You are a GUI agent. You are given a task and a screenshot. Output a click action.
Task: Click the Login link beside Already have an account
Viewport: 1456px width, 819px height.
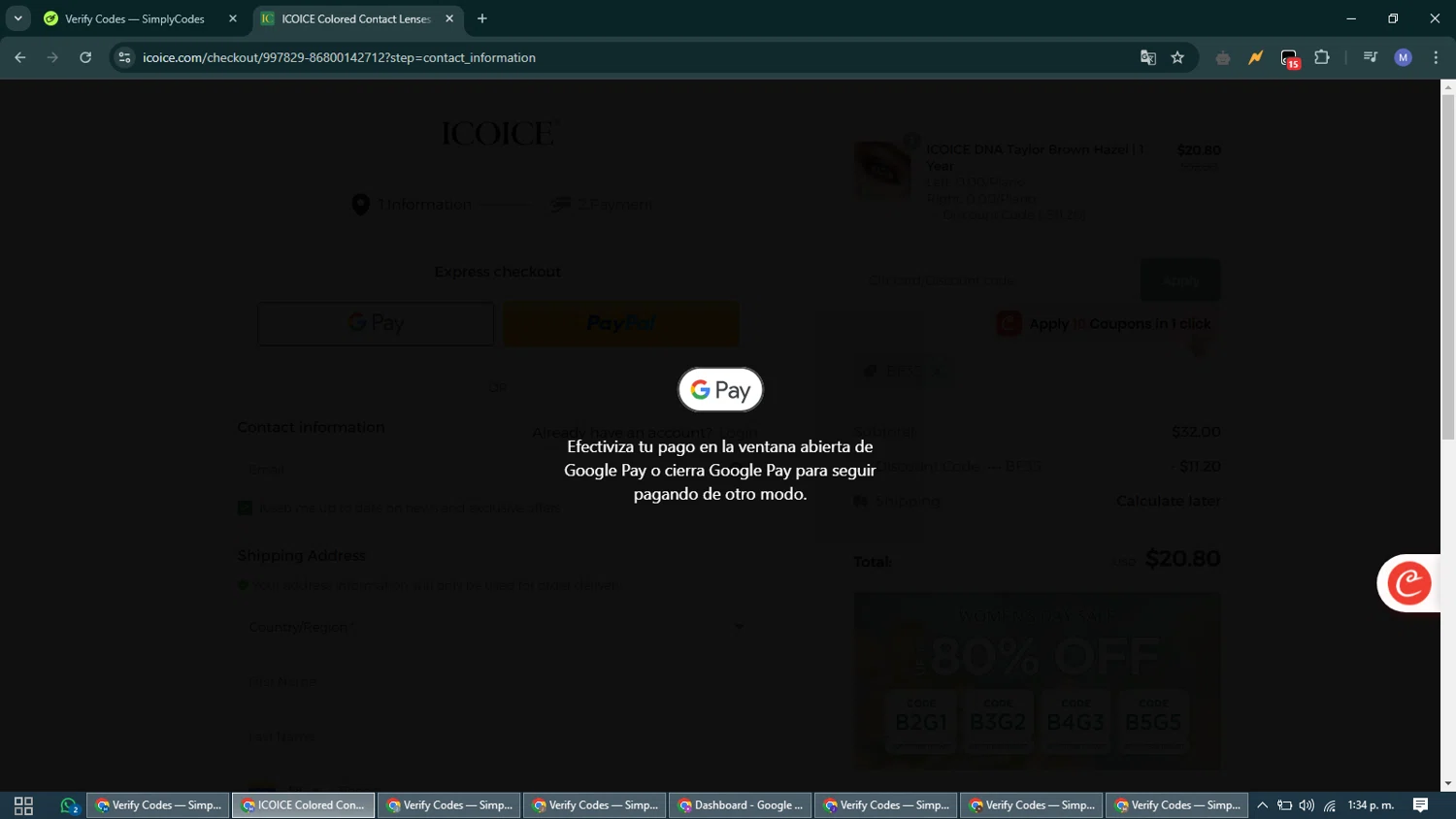coord(739,433)
